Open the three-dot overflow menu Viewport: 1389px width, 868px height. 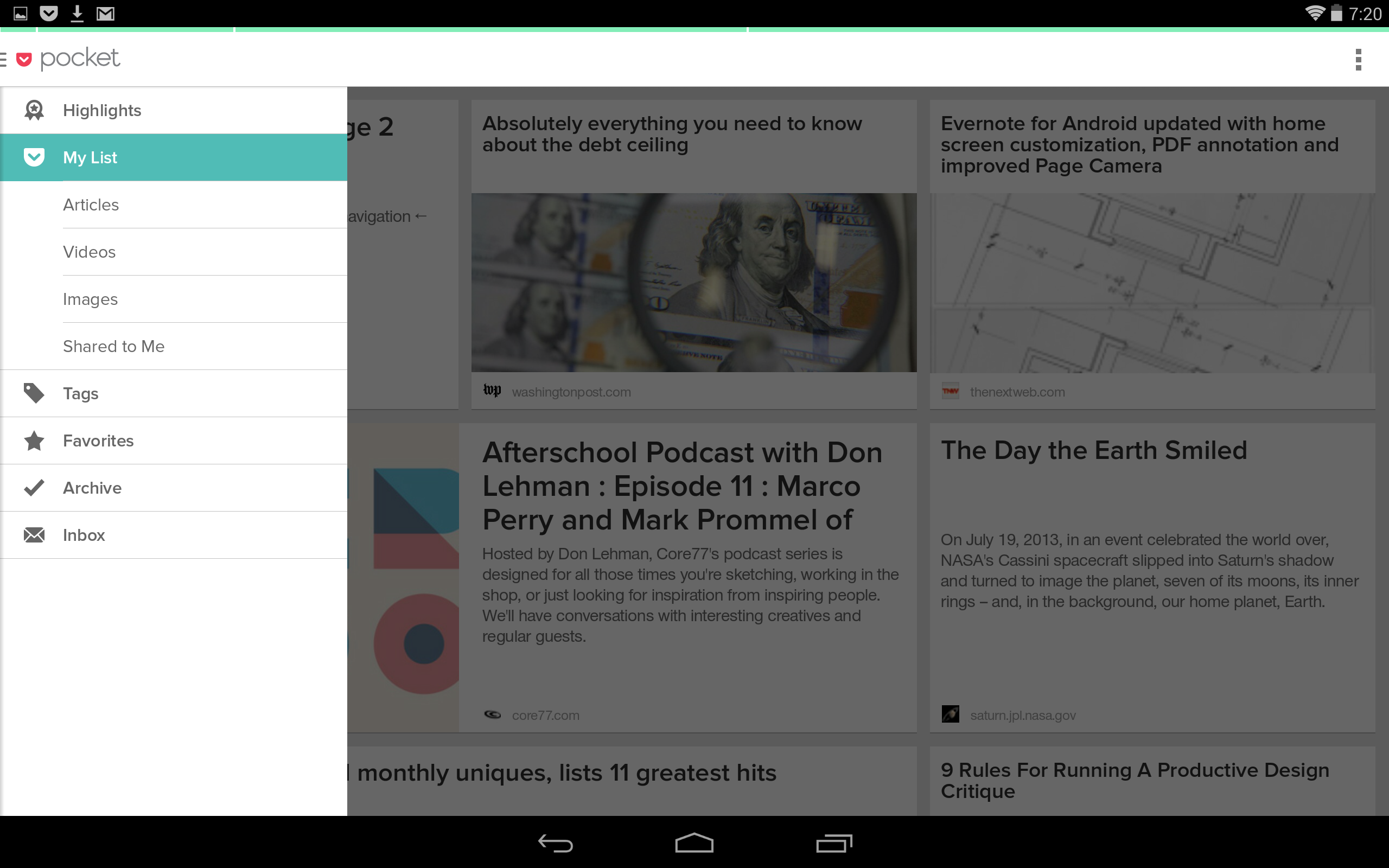(x=1358, y=59)
